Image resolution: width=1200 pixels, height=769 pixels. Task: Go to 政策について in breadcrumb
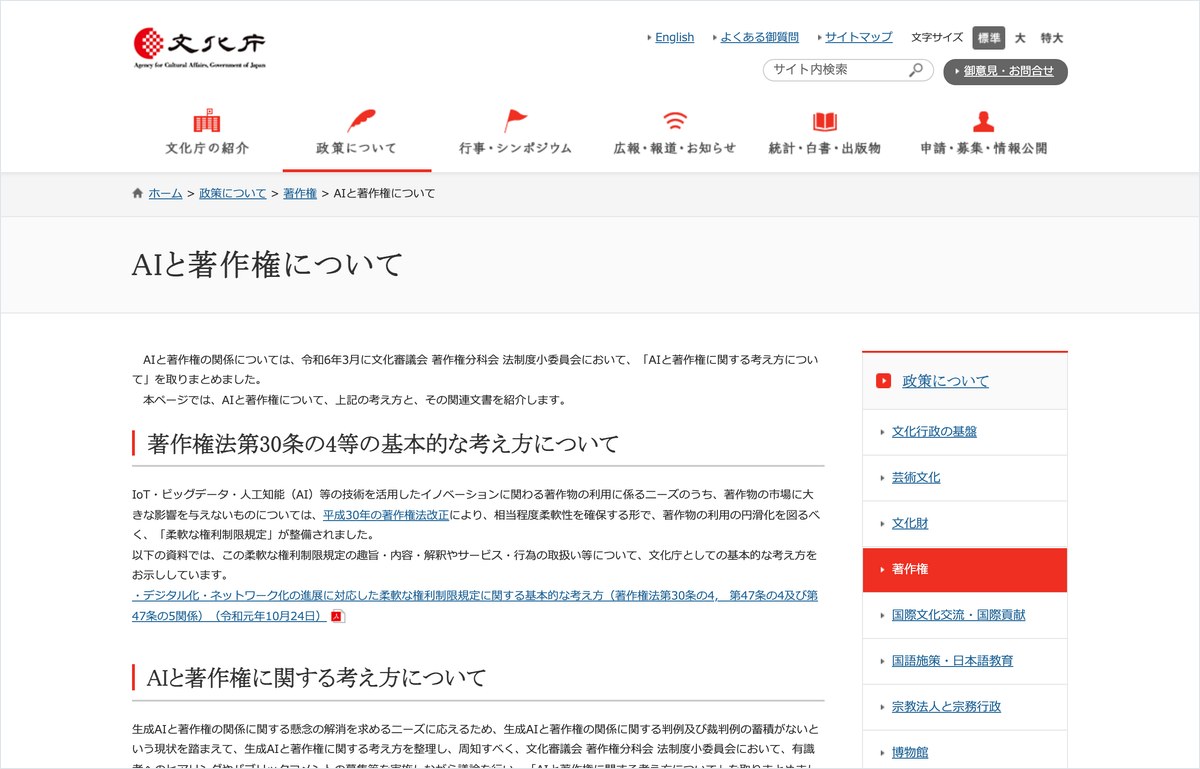click(232, 193)
